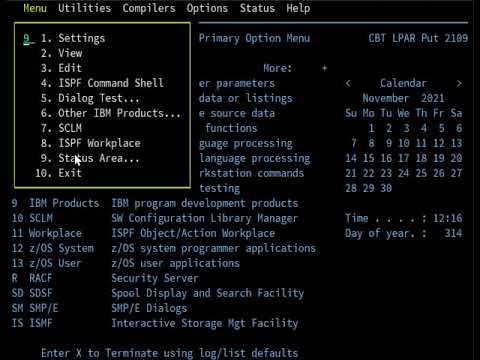This screenshot has height=360, width=480.
Task: Select 6. Other IBM Products...
Action: pos(110,113)
